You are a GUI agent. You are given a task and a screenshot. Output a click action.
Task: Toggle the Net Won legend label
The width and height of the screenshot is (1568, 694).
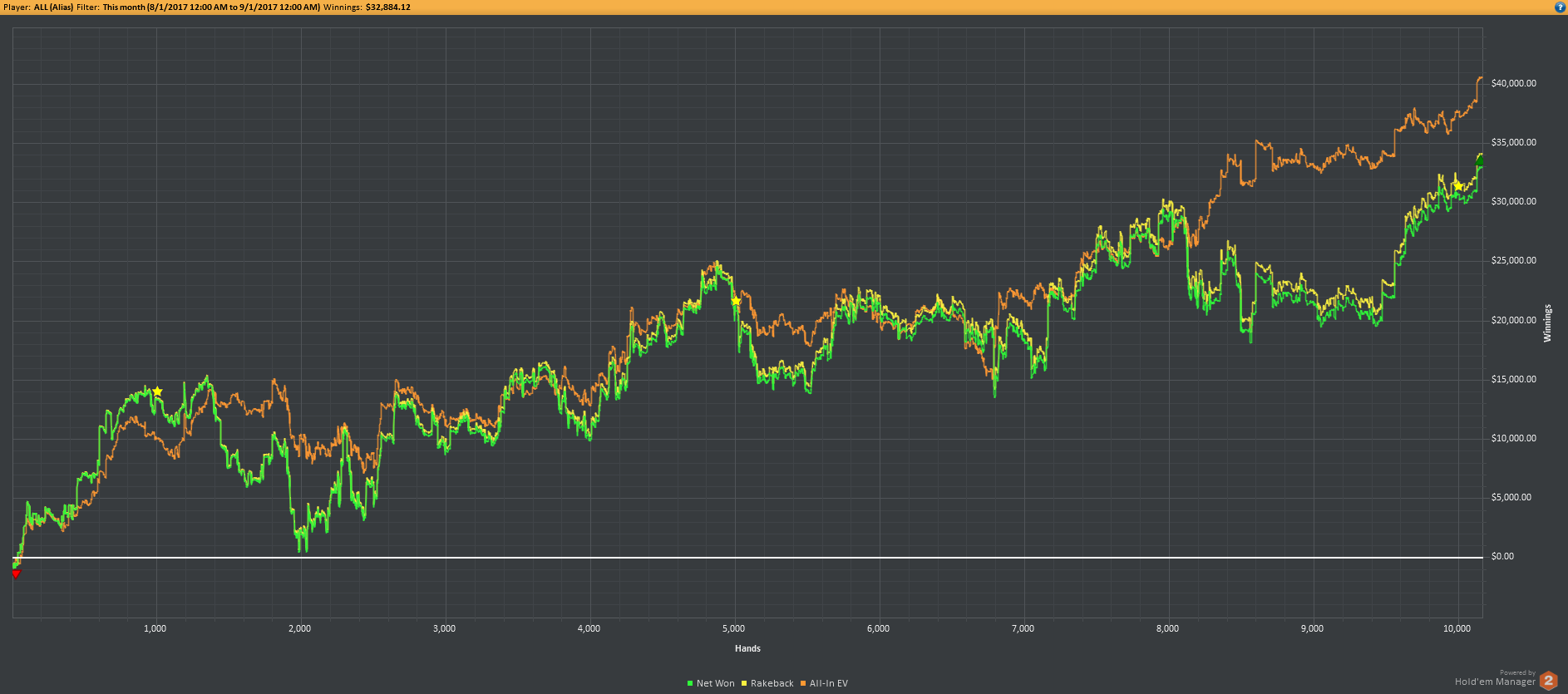coord(716,683)
